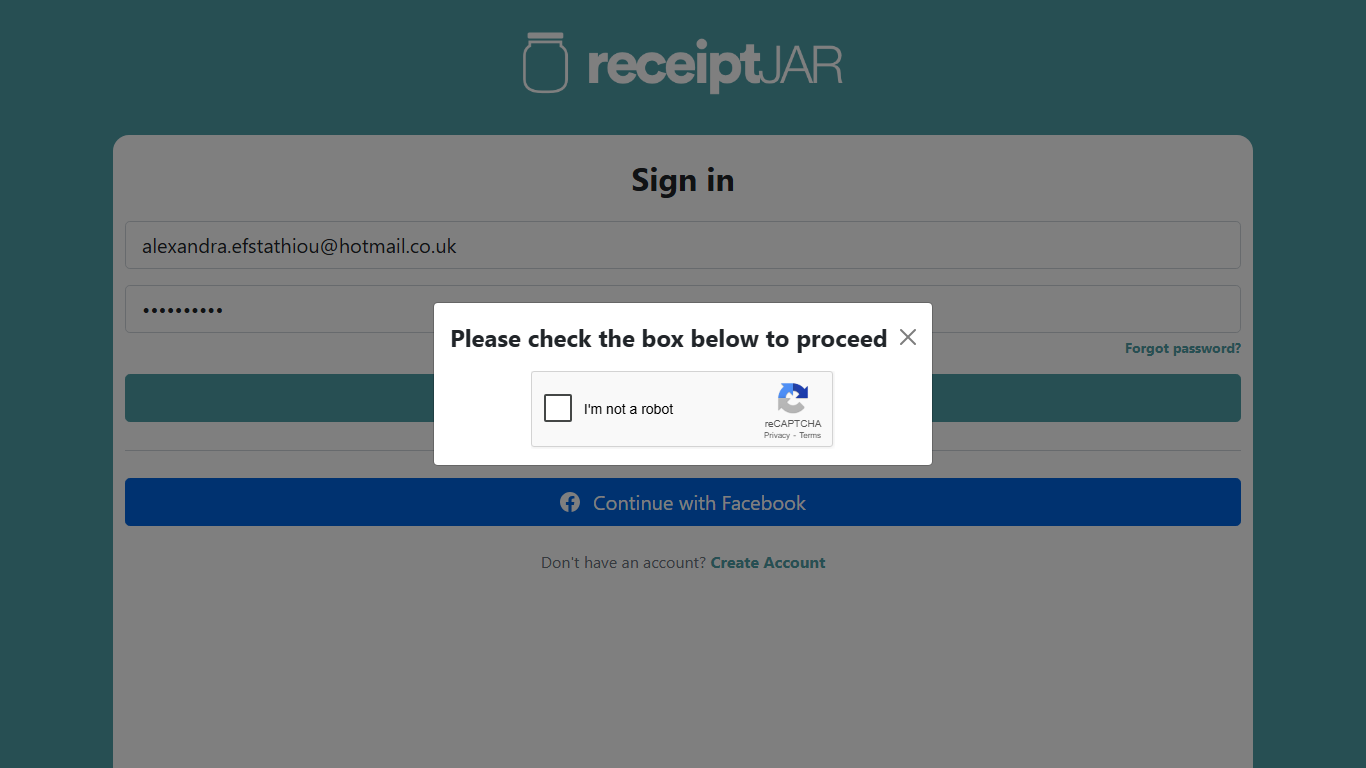Close the captcha dialog with the X
This screenshot has width=1366, height=768.
pyautogui.click(x=907, y=337)
